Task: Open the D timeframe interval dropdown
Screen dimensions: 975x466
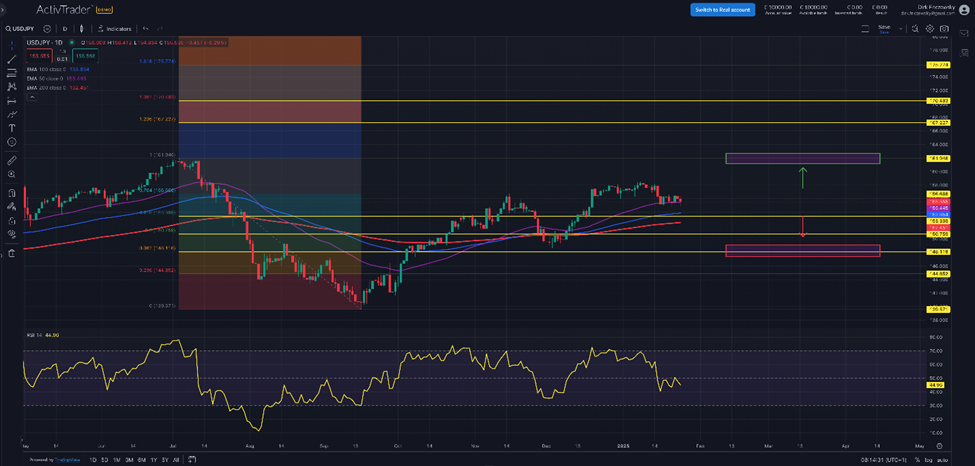Action: click(x=65, y=29)
